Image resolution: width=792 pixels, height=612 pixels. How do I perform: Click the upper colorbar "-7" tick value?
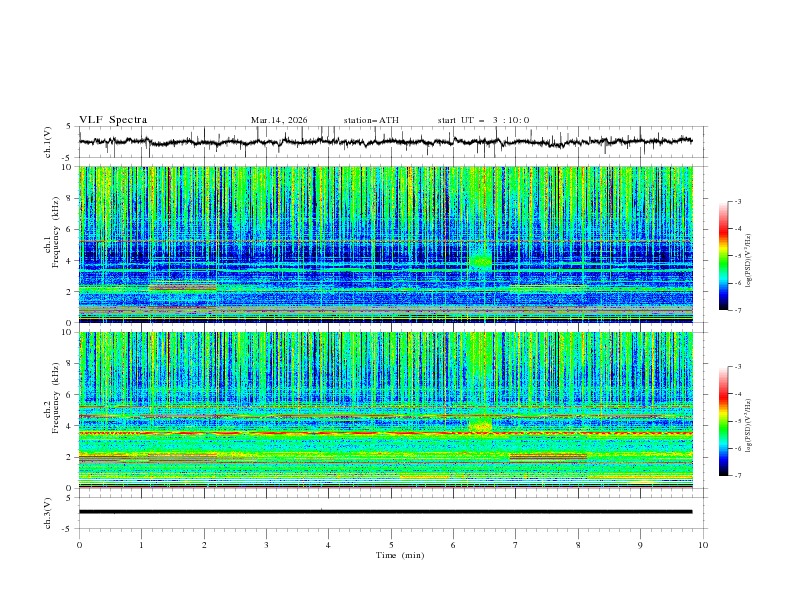tap(738, 310)
